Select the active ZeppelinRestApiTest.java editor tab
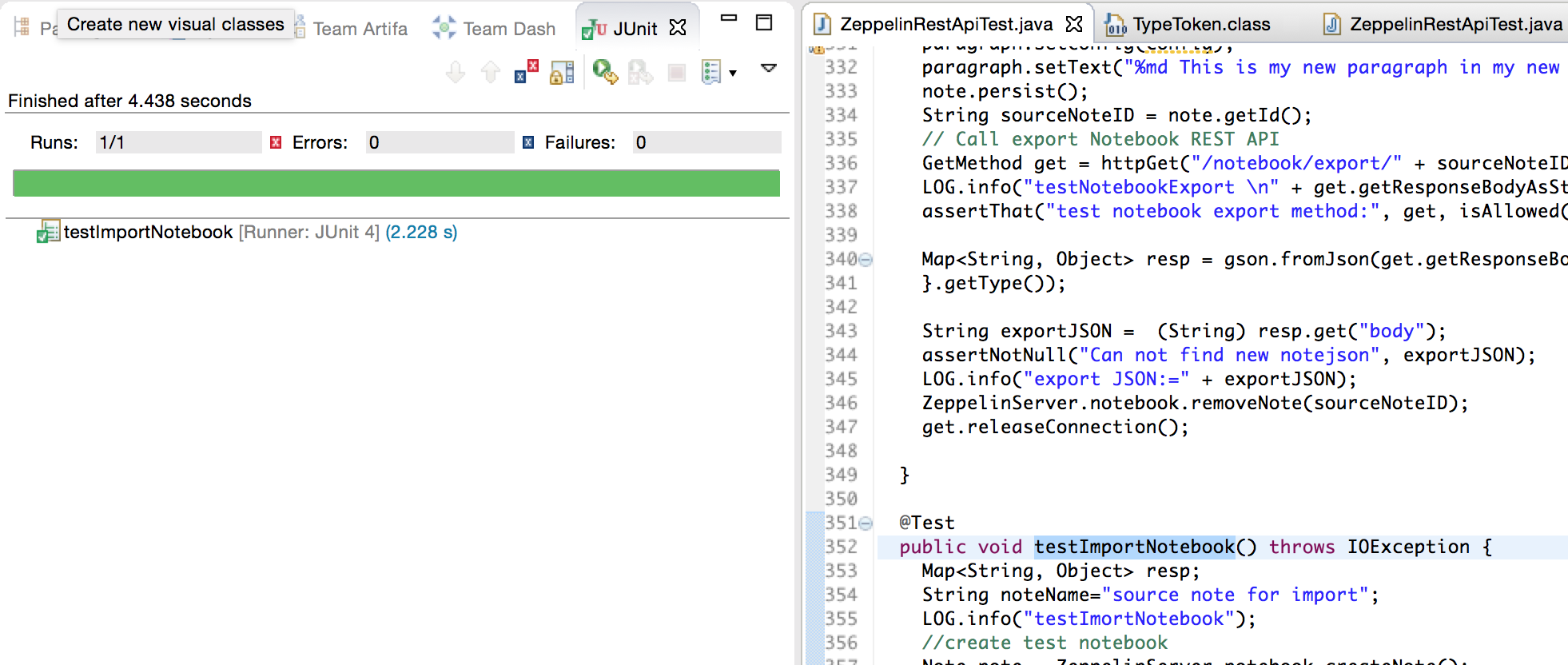The width and height of the screenshot is (1568, 665). (x=946, y=24)
